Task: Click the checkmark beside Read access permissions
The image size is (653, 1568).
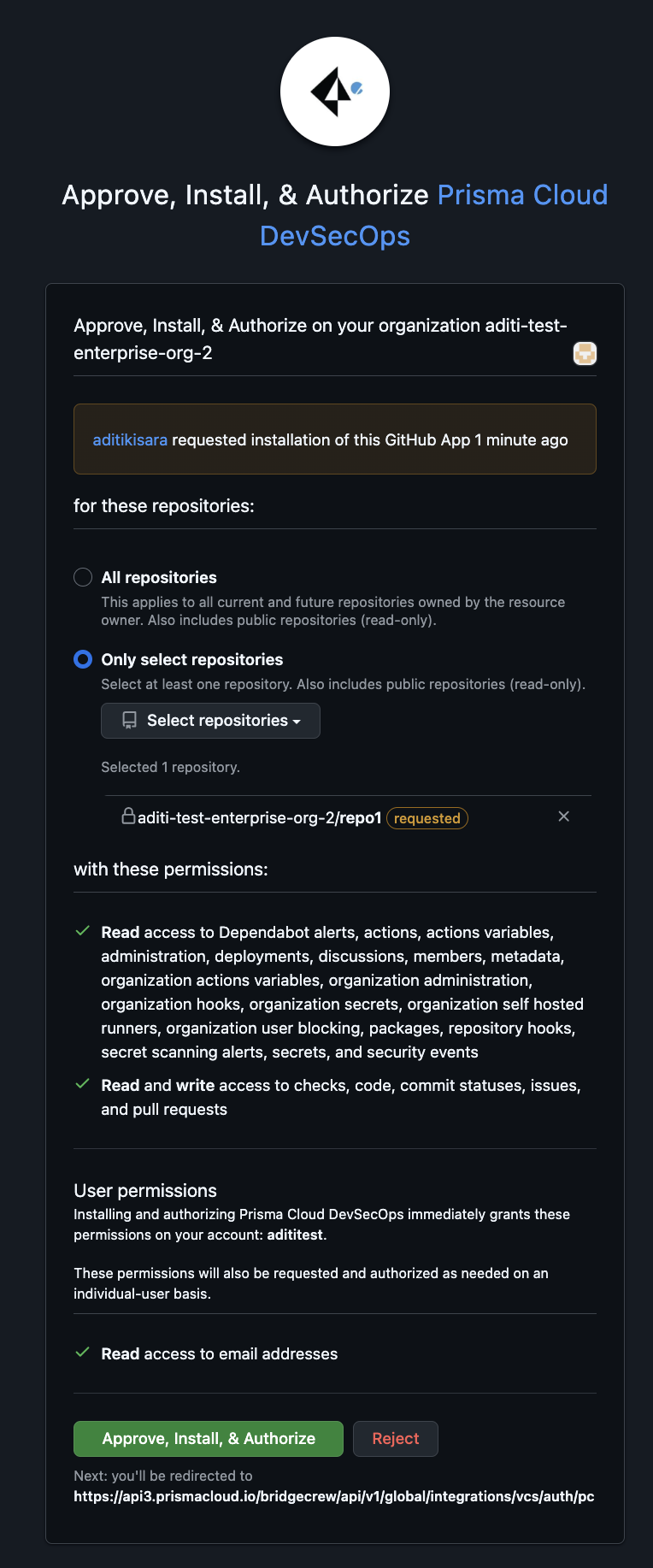Action: [83, 931]
